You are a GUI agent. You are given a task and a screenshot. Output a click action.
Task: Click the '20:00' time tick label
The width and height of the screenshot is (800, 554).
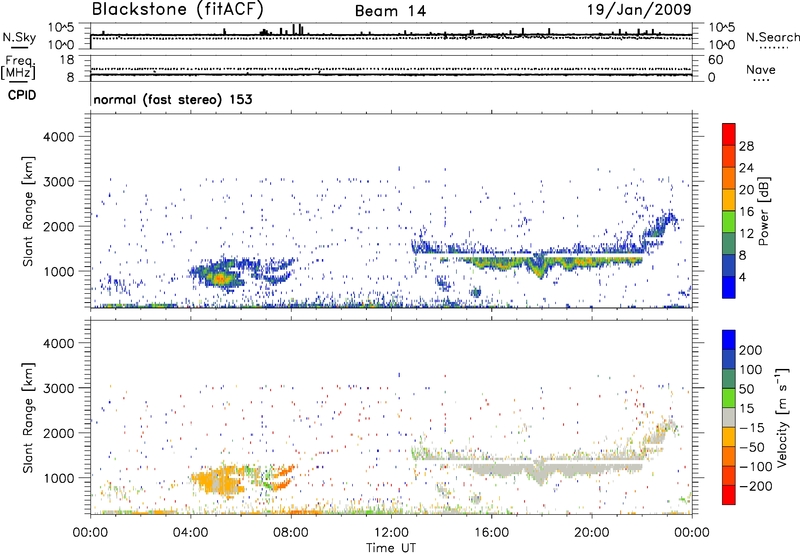(591, 533)
